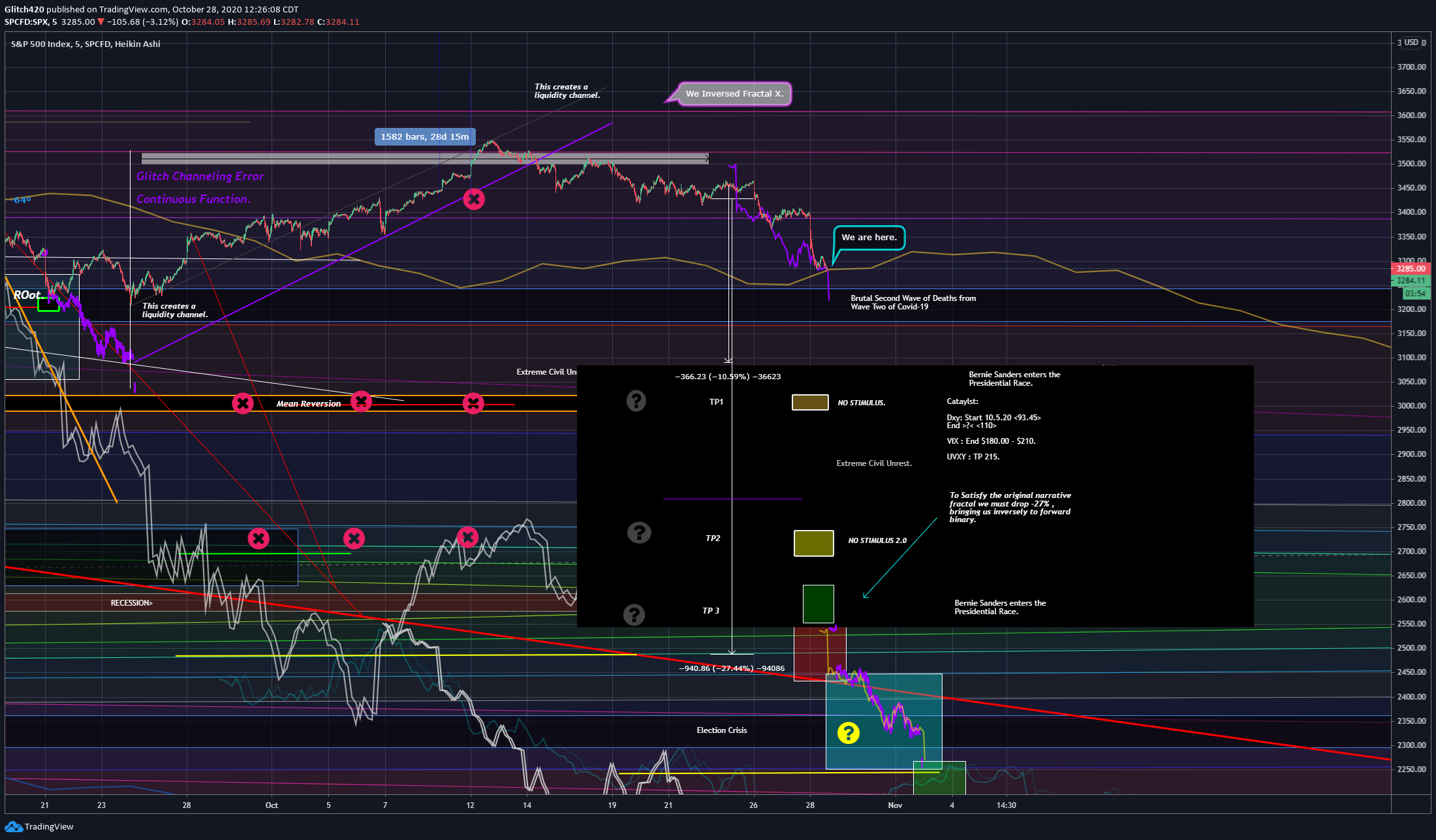Select the 'ROot.' annotation

[x=29, y=295]
